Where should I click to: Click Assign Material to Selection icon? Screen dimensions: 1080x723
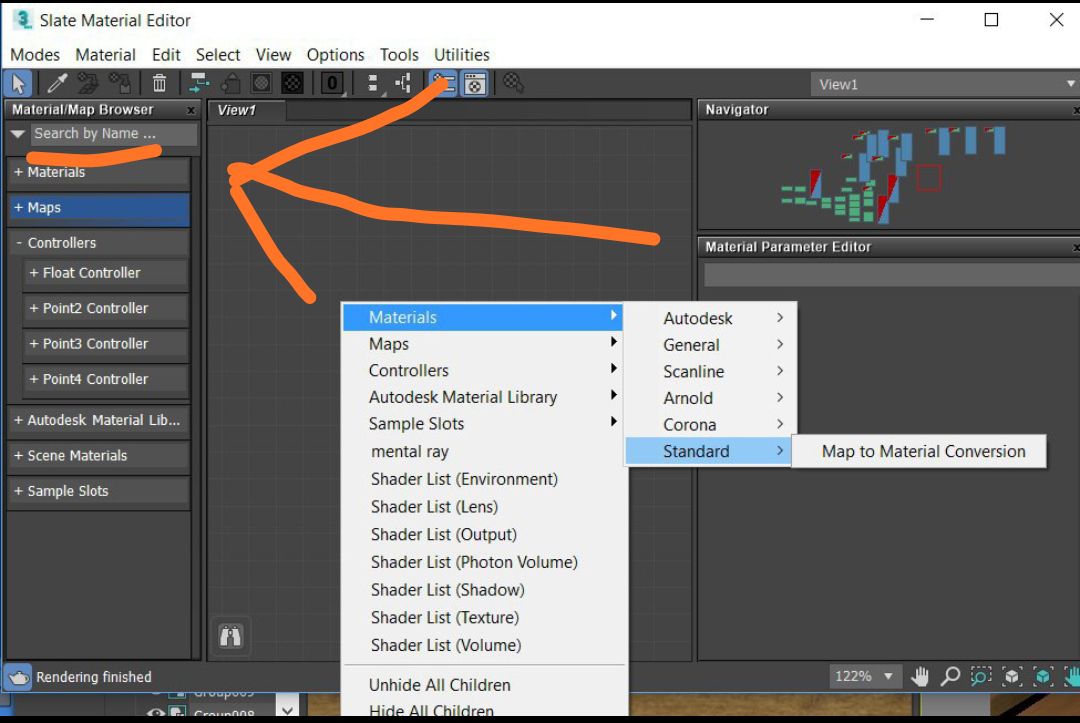pos(121,84)
